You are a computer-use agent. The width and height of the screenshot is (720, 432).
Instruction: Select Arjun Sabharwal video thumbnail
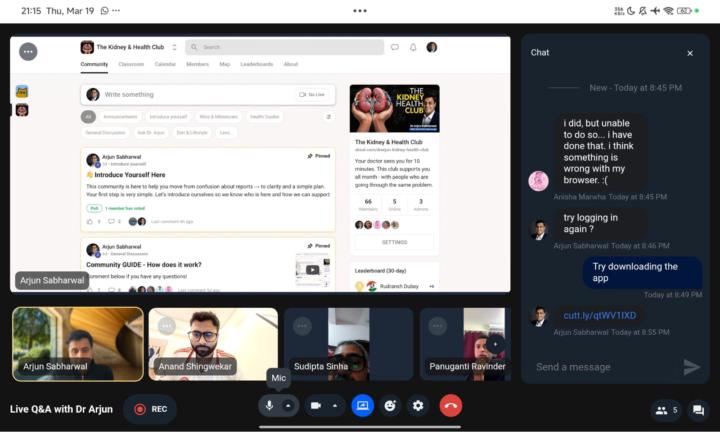pyautogui.click(x=78, y=344)
